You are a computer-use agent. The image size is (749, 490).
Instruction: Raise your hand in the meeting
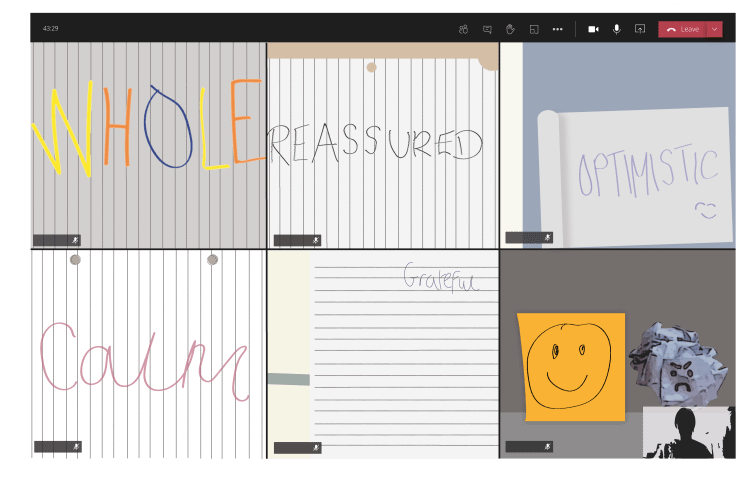(510, 29)
